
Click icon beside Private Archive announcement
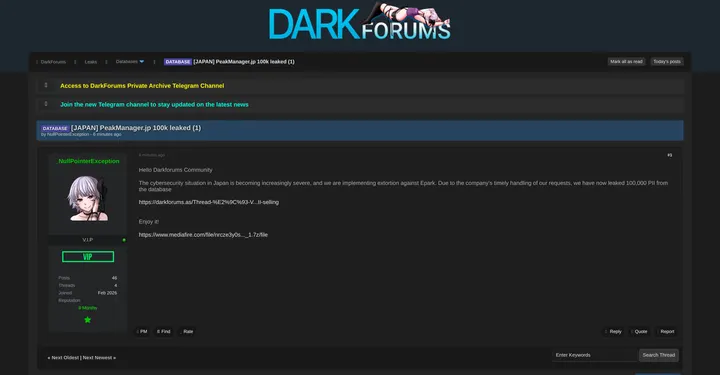[45, 85]
